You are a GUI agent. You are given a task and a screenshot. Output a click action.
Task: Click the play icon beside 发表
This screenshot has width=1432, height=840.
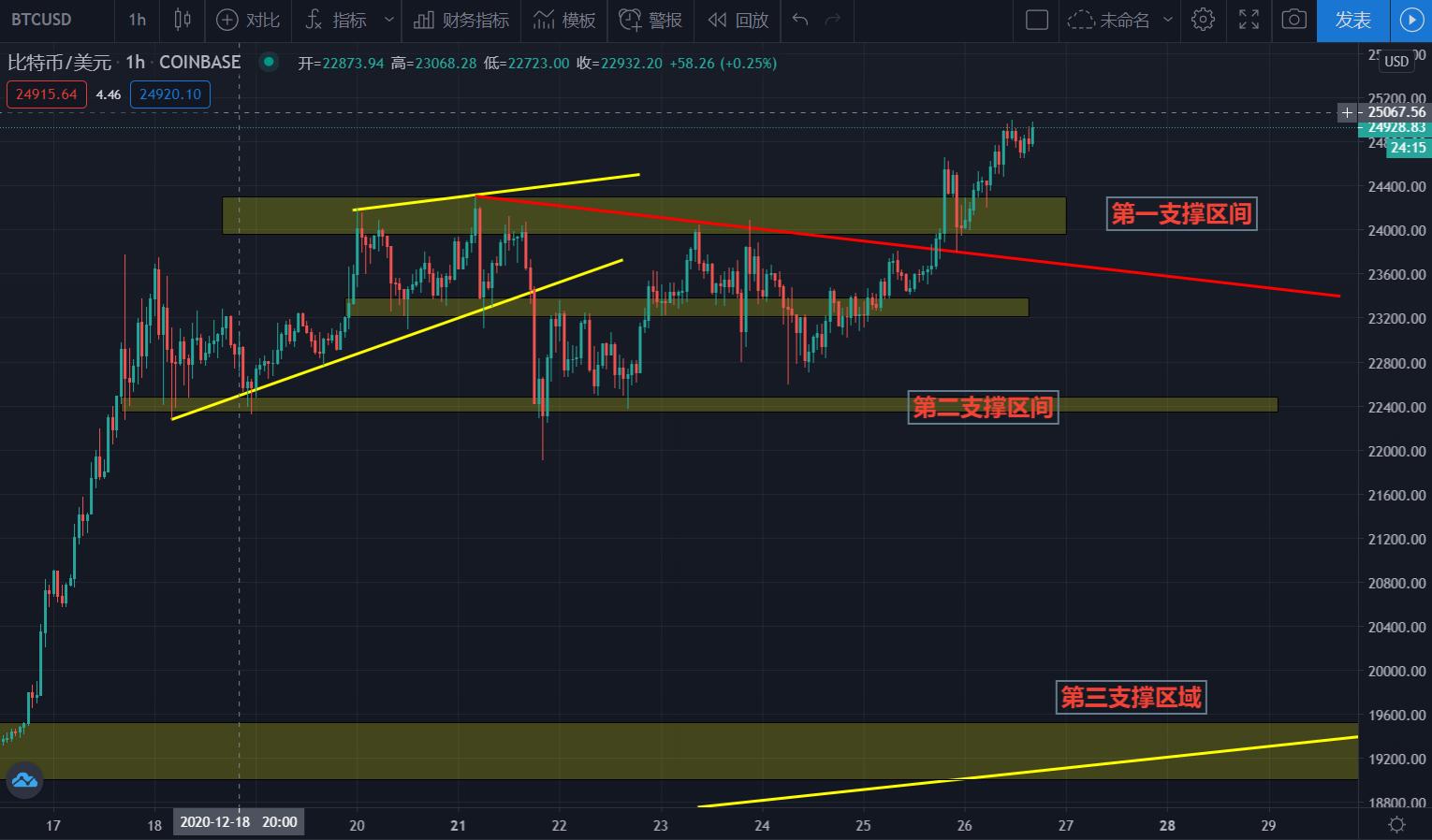pos(1411,20)
